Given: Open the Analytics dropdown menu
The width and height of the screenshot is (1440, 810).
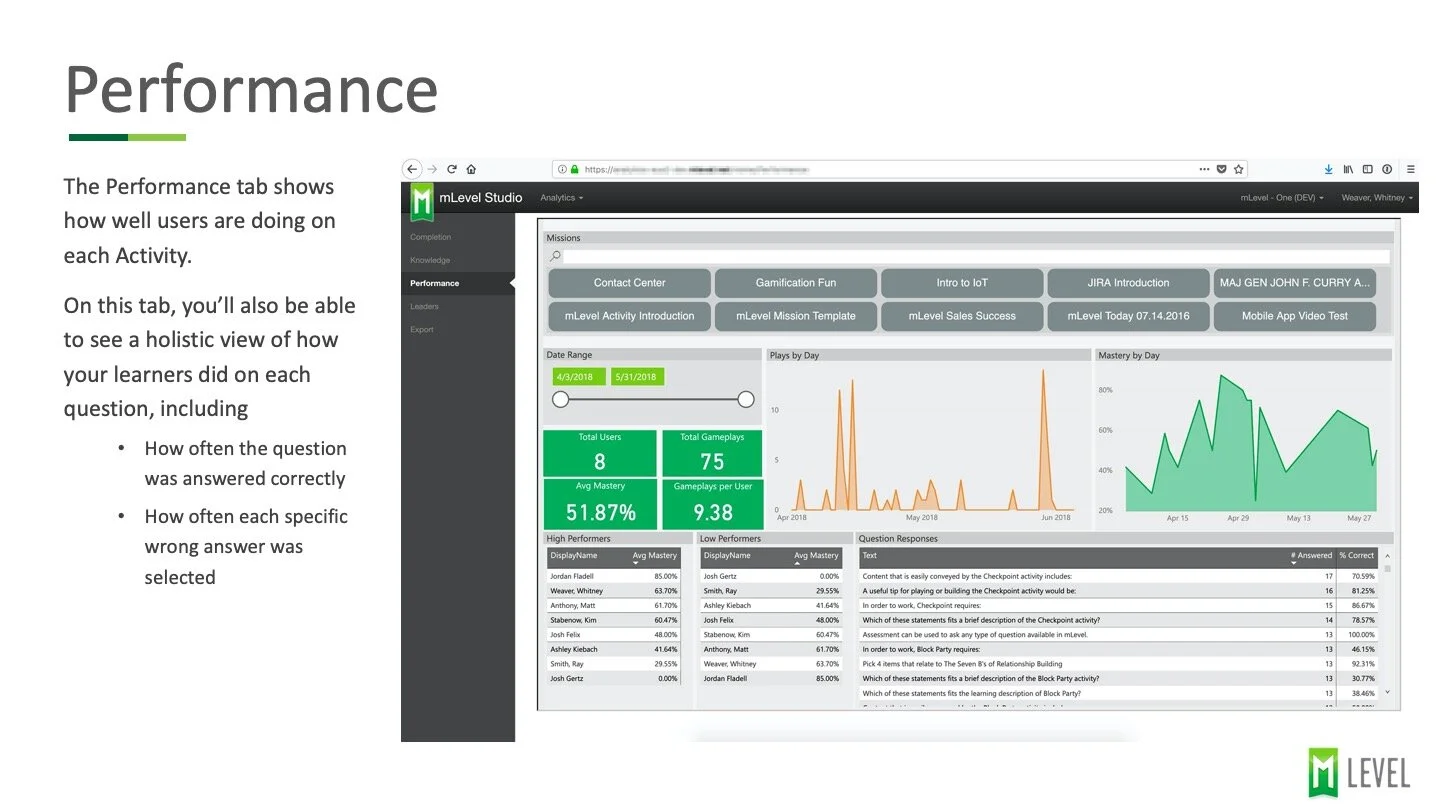Looking at the screenshot, I should click(561, 198).
